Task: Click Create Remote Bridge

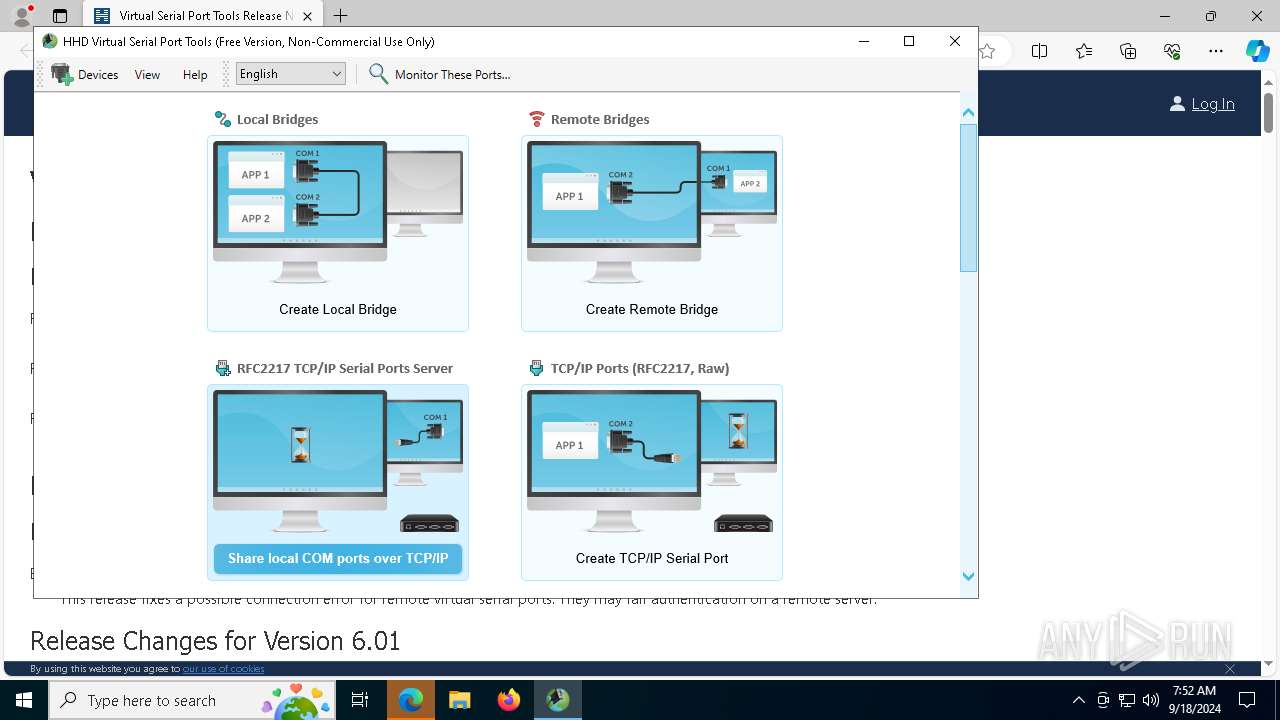Action: pos(652,309)
